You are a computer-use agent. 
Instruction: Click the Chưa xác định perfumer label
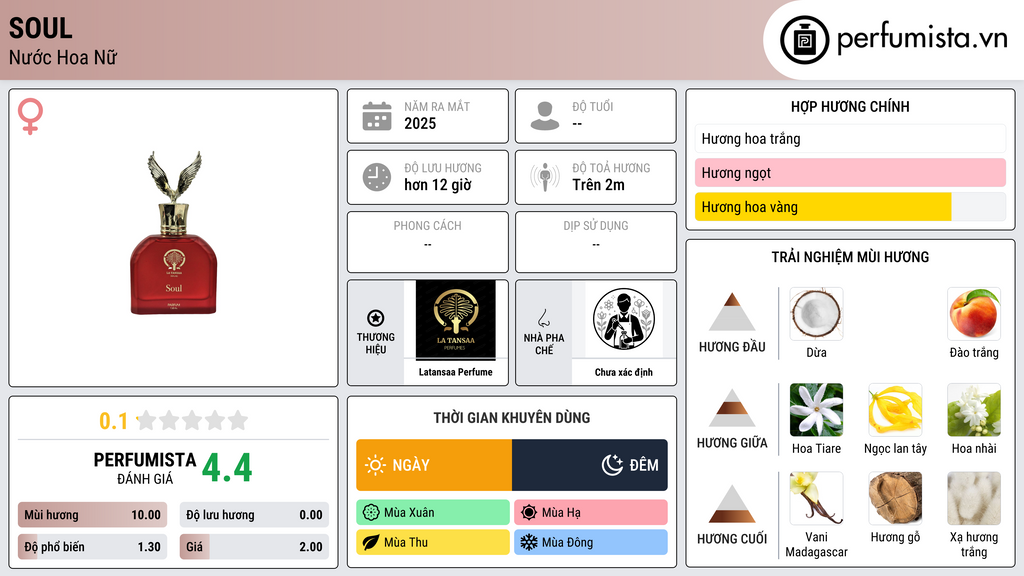(x=624, y=372)
